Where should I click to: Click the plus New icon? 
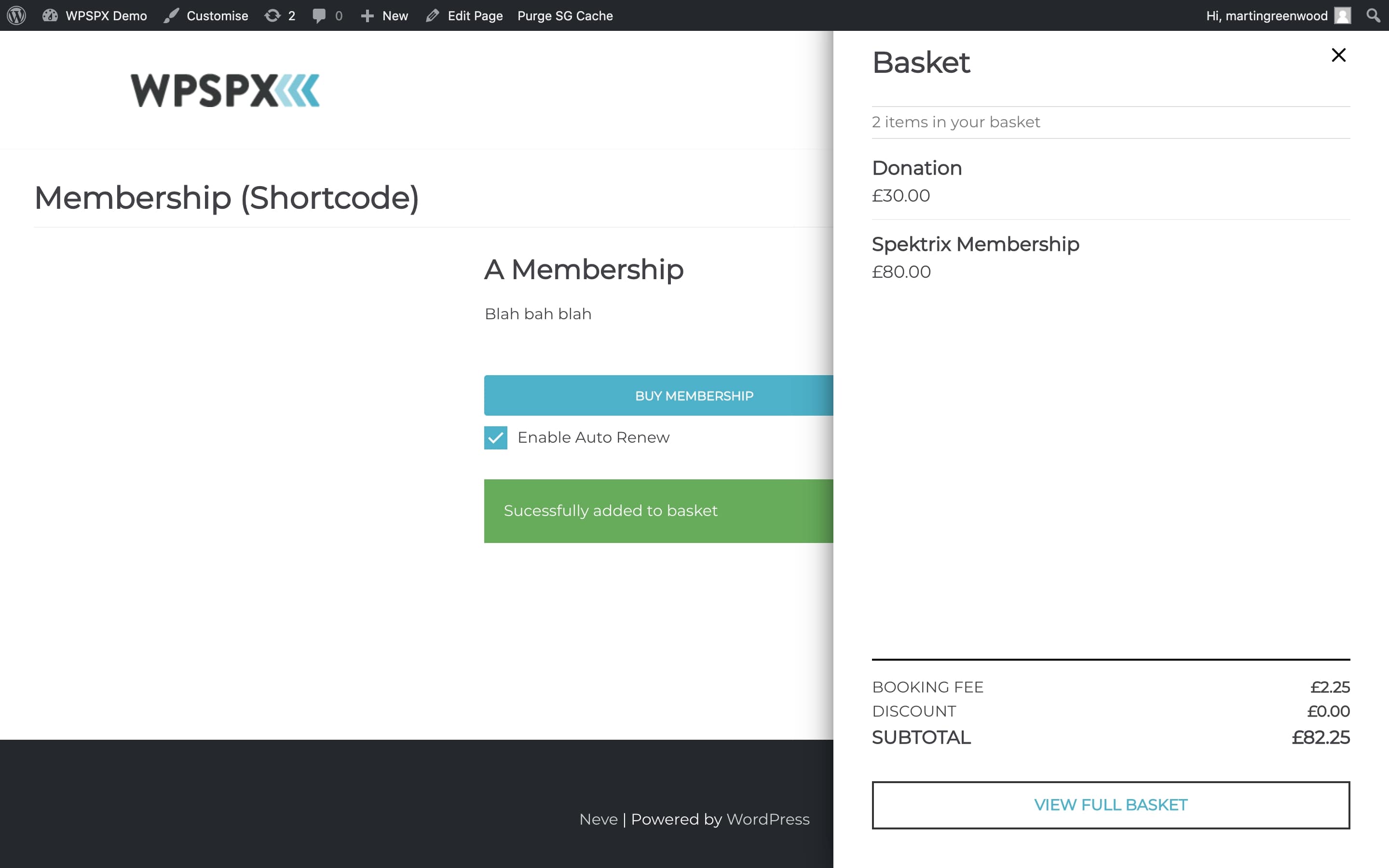[x=368, y=15]
